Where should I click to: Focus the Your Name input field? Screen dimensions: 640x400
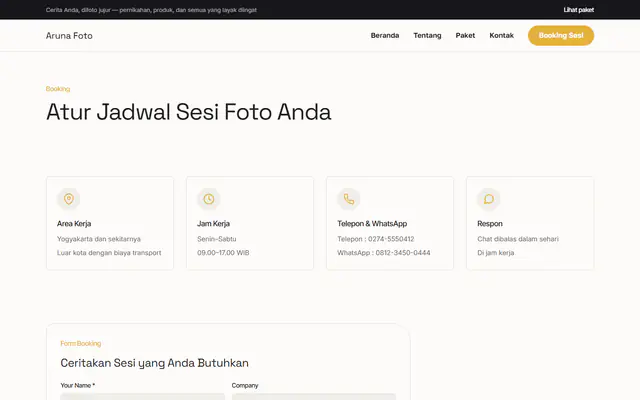[x=142, y=396]
